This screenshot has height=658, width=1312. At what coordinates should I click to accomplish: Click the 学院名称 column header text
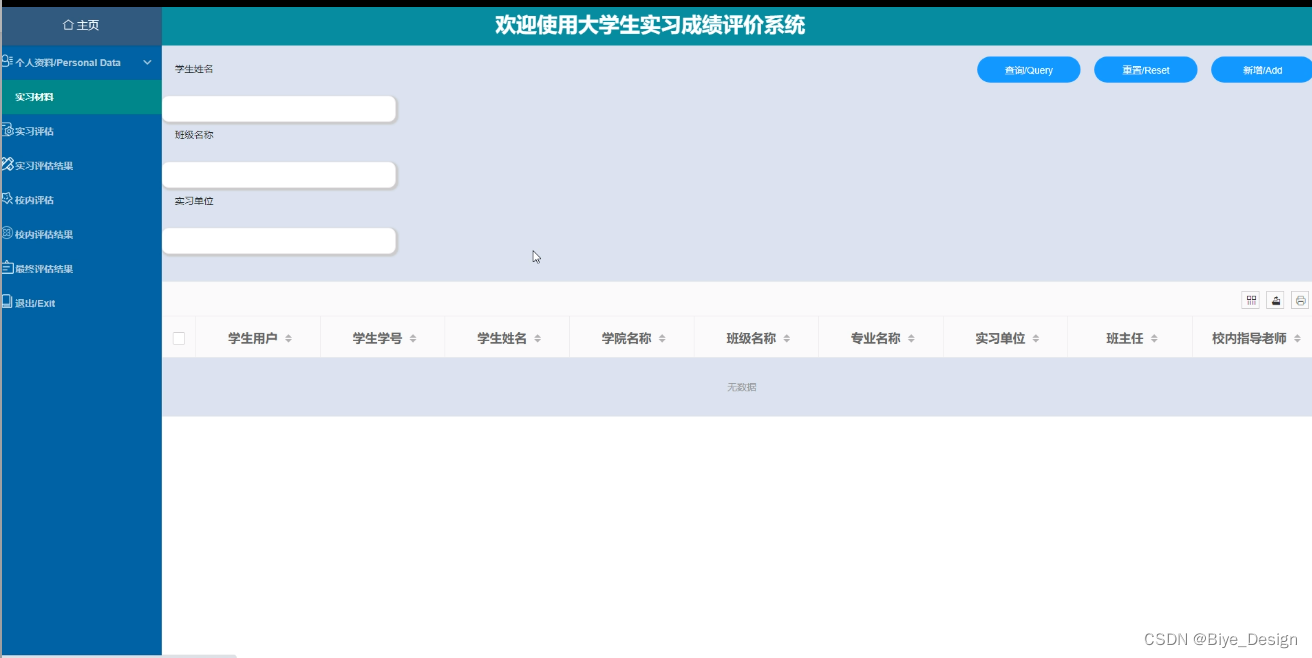626,339
